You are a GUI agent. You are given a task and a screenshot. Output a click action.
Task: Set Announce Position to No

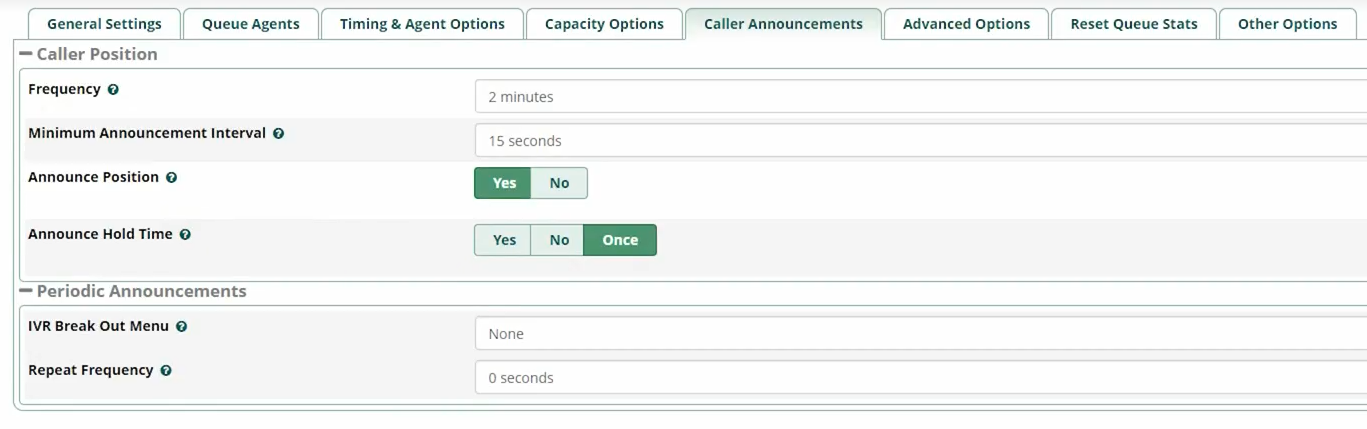point(559,183)
